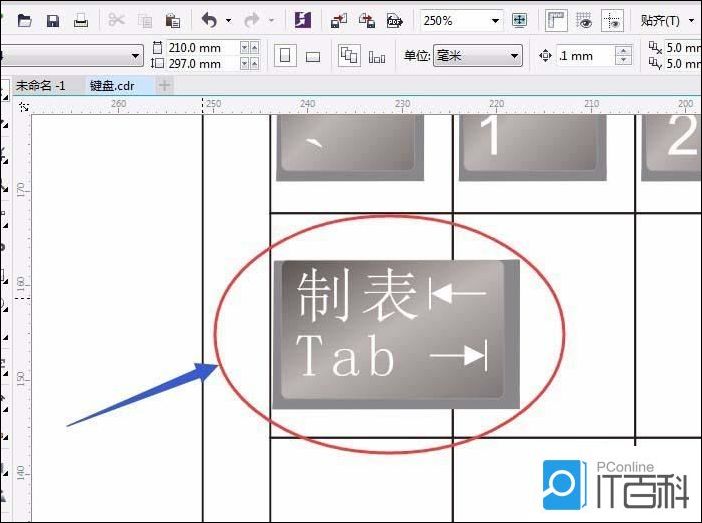This screenshot has height=523, width=702.
Task: Set landscape page orientation
Action: [312, 57]
